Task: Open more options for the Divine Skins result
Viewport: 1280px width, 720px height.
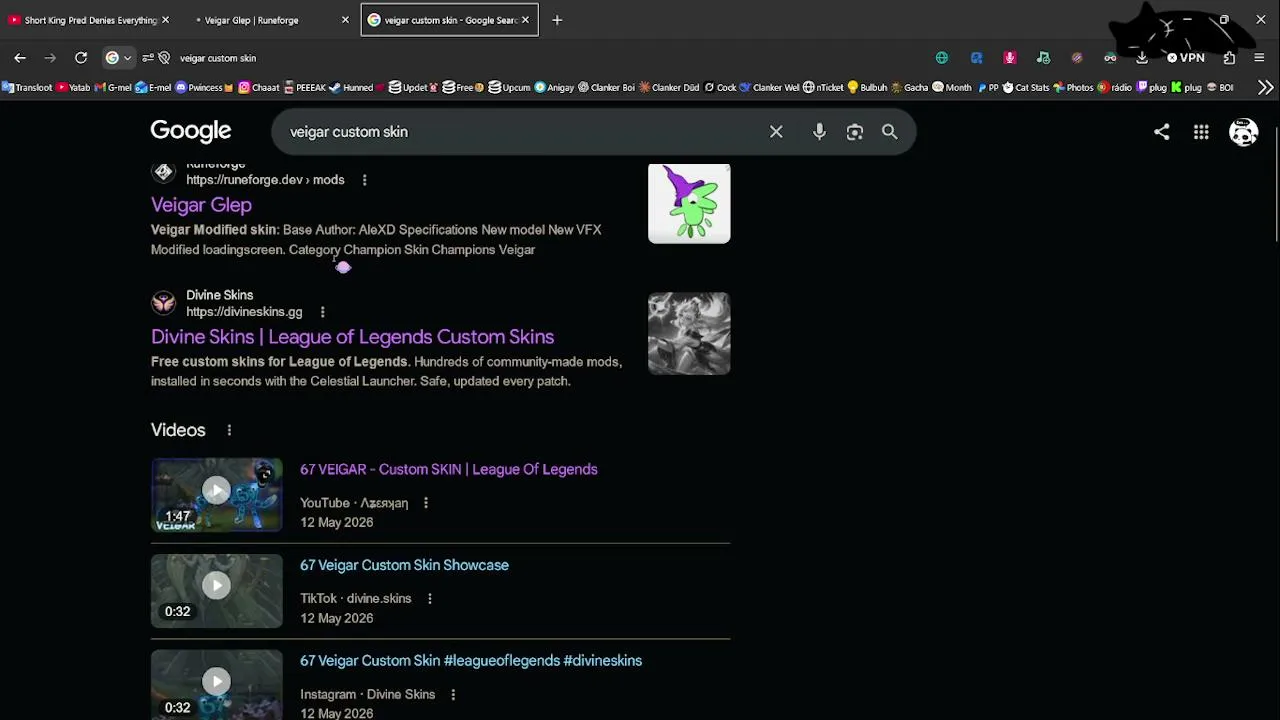Action: [322, 312]
